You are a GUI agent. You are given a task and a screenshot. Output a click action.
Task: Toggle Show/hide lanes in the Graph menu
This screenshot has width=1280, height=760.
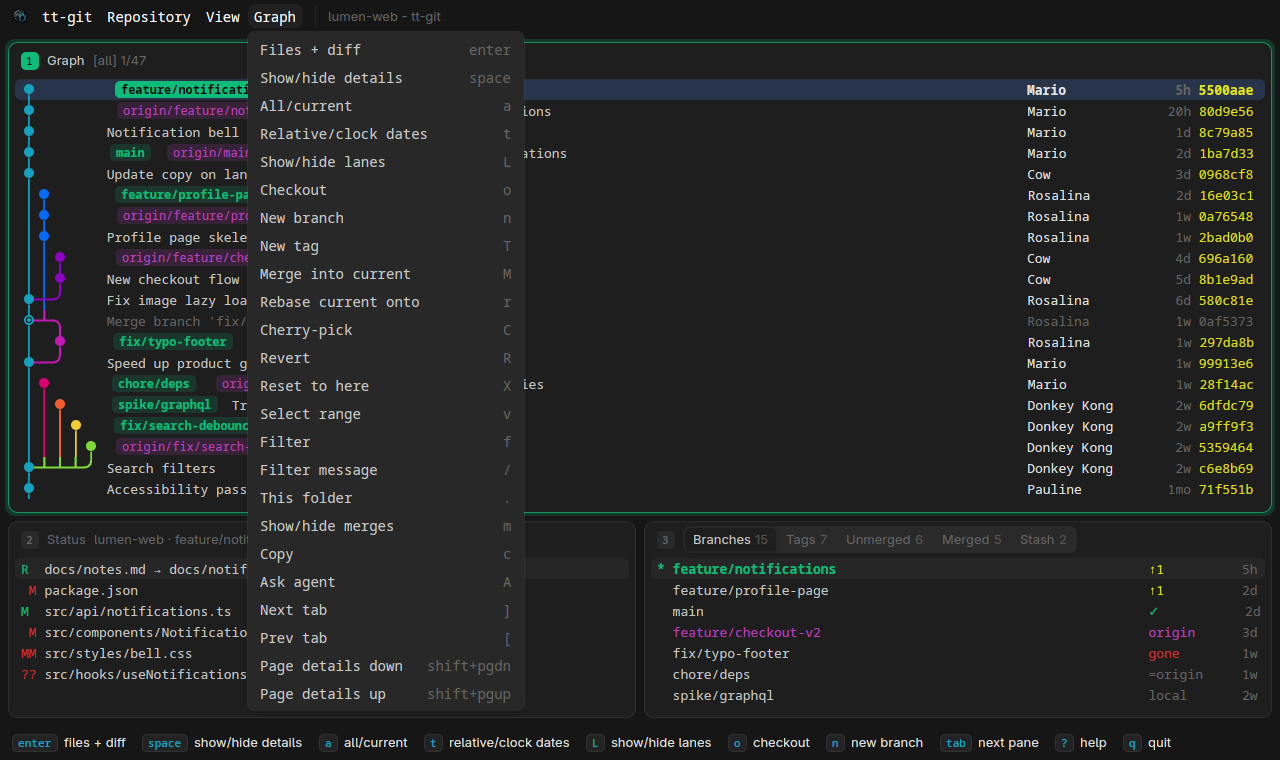click(386, 162)
